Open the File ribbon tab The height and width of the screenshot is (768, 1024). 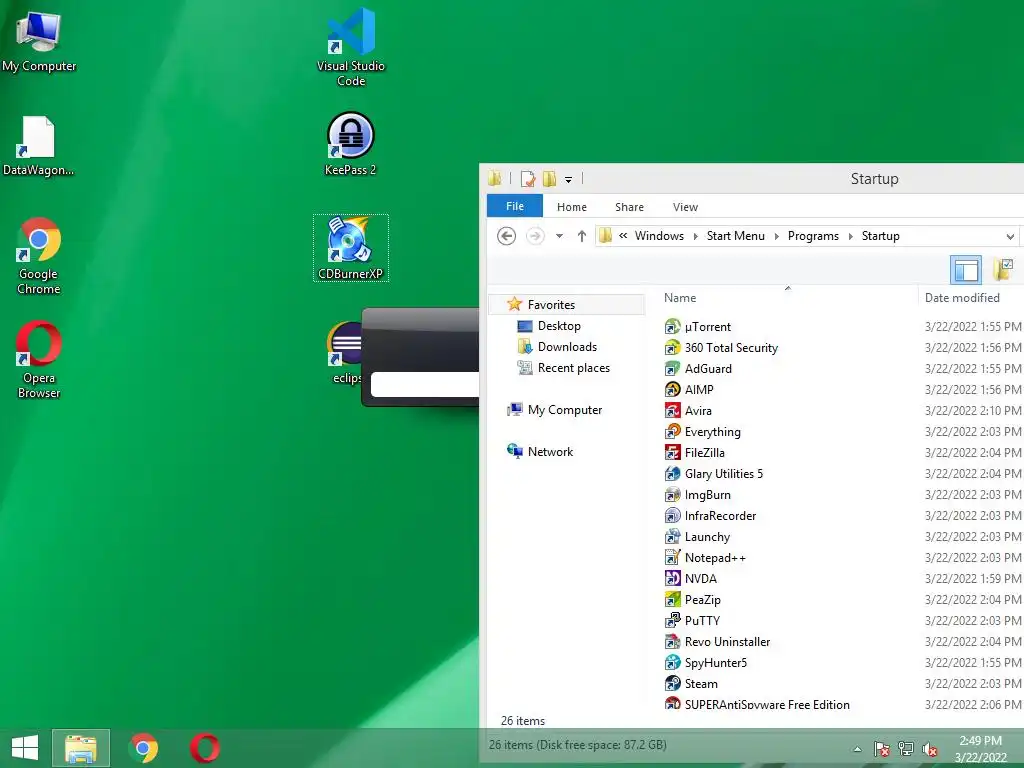(515, 206)
